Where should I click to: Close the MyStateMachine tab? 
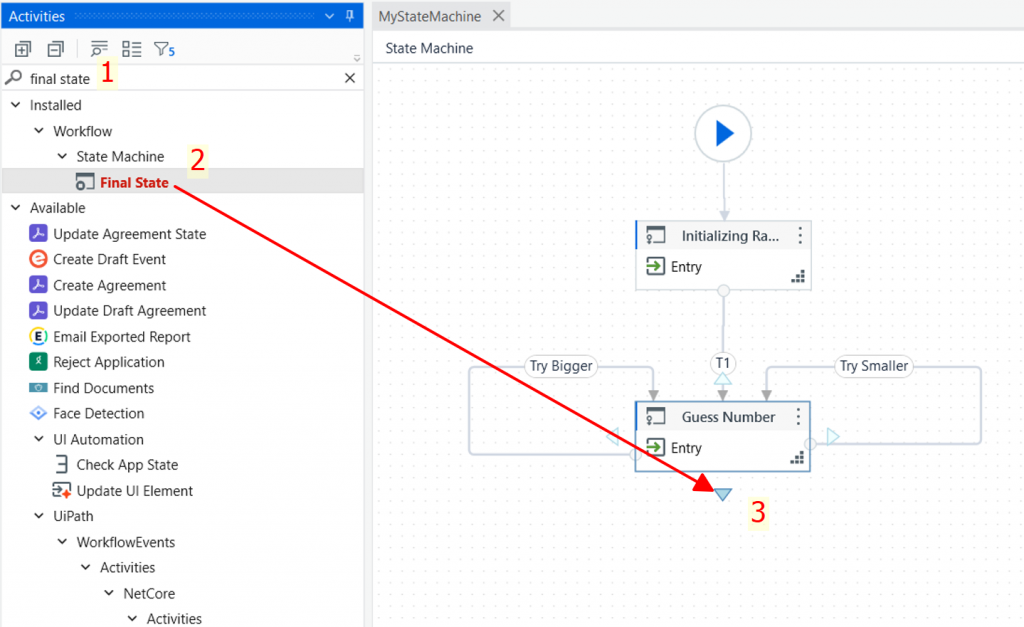pos(499,16)
